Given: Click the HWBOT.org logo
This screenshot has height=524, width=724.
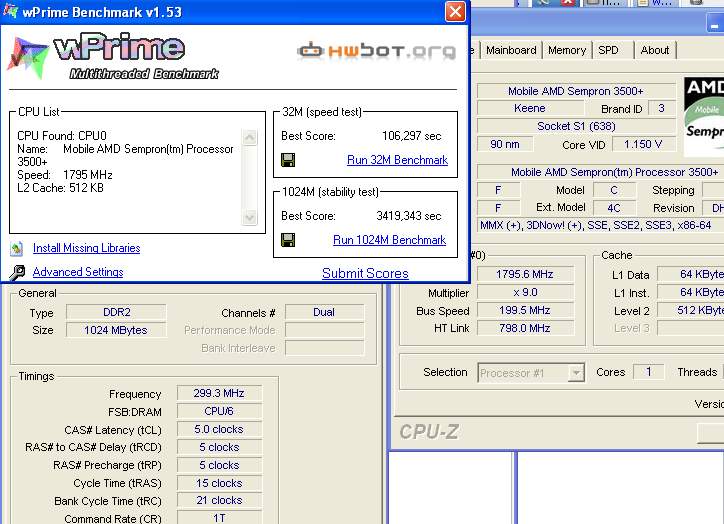Looking at the screenshot, I should [x=376, y=50].
